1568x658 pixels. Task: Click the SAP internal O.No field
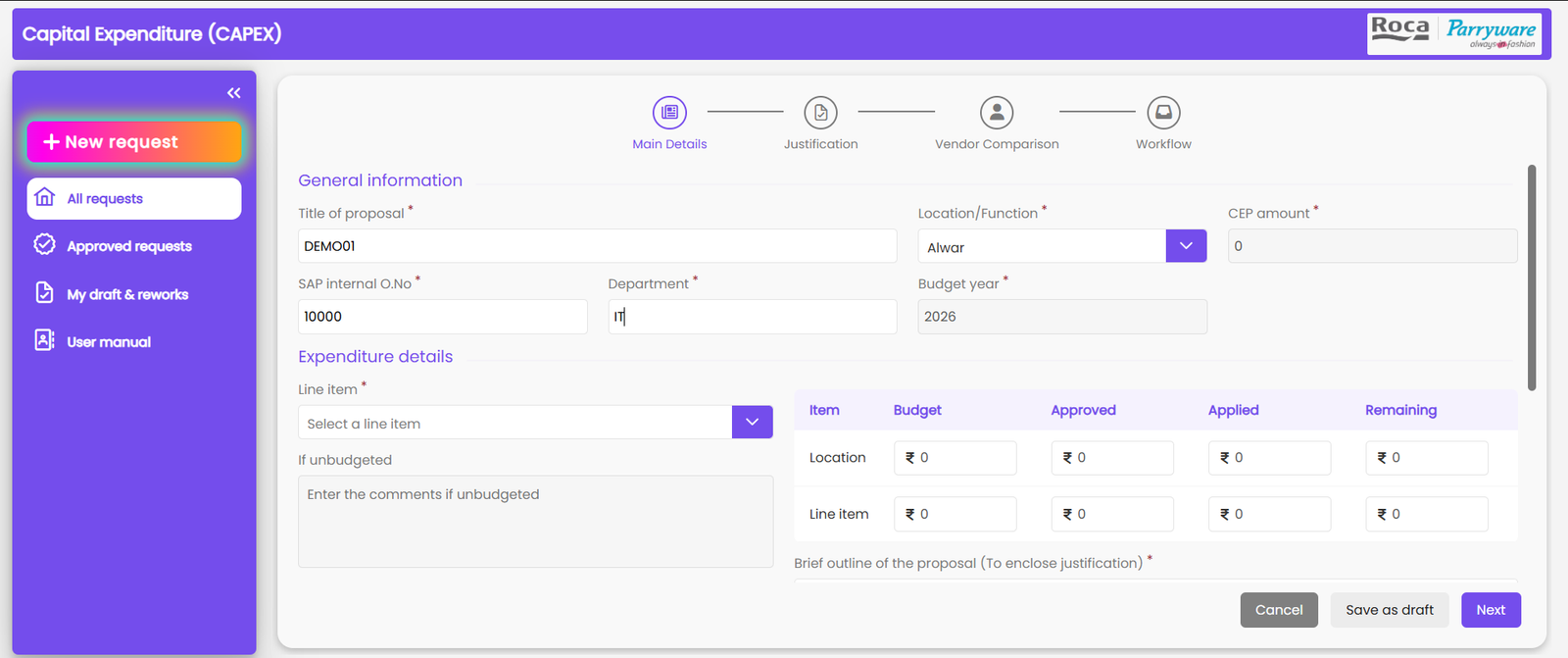point(443,317)
